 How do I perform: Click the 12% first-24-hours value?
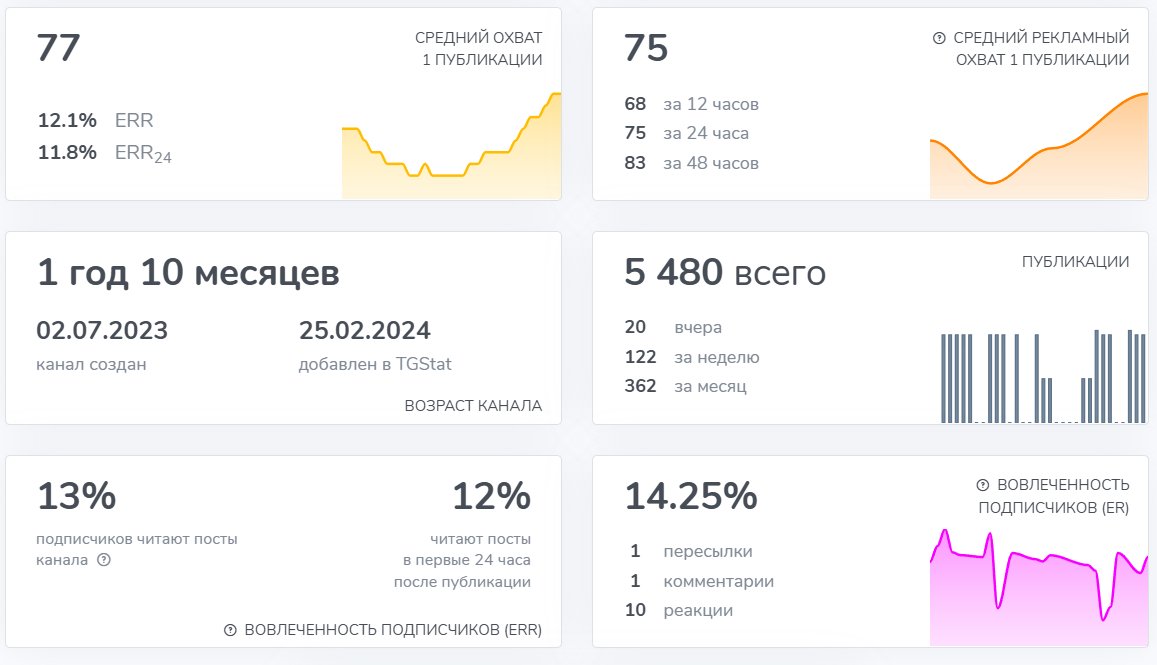click(491, 496)
